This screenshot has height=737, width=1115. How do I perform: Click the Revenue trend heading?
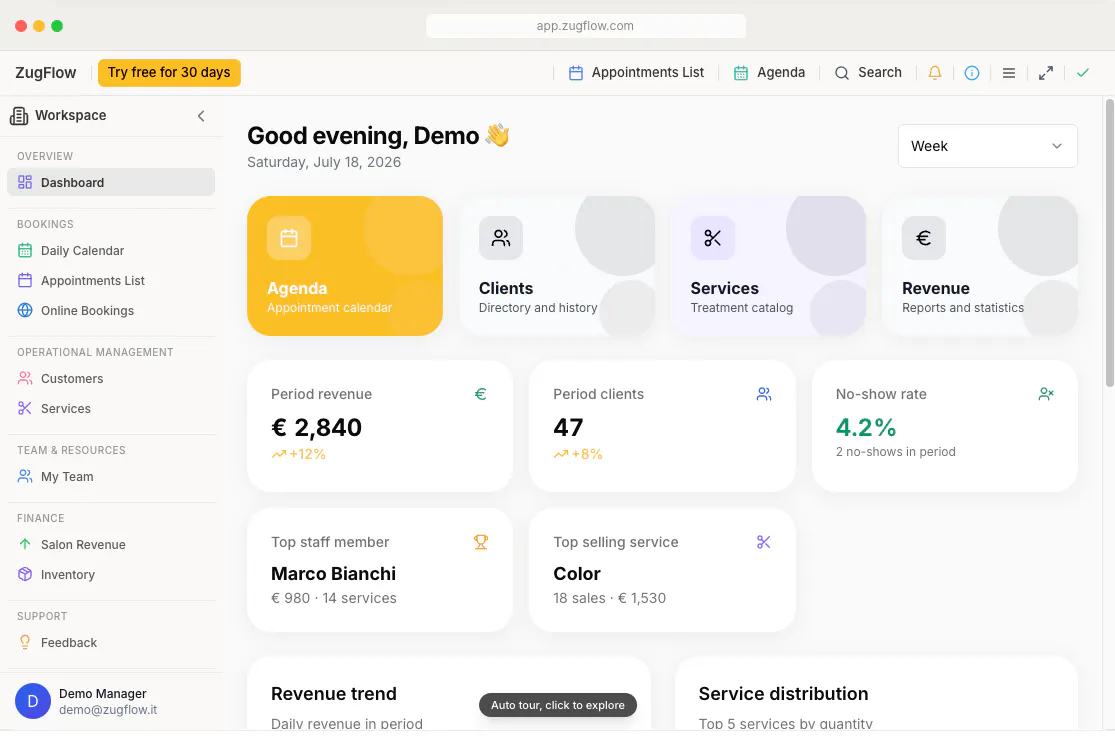(x=334, y=694)
